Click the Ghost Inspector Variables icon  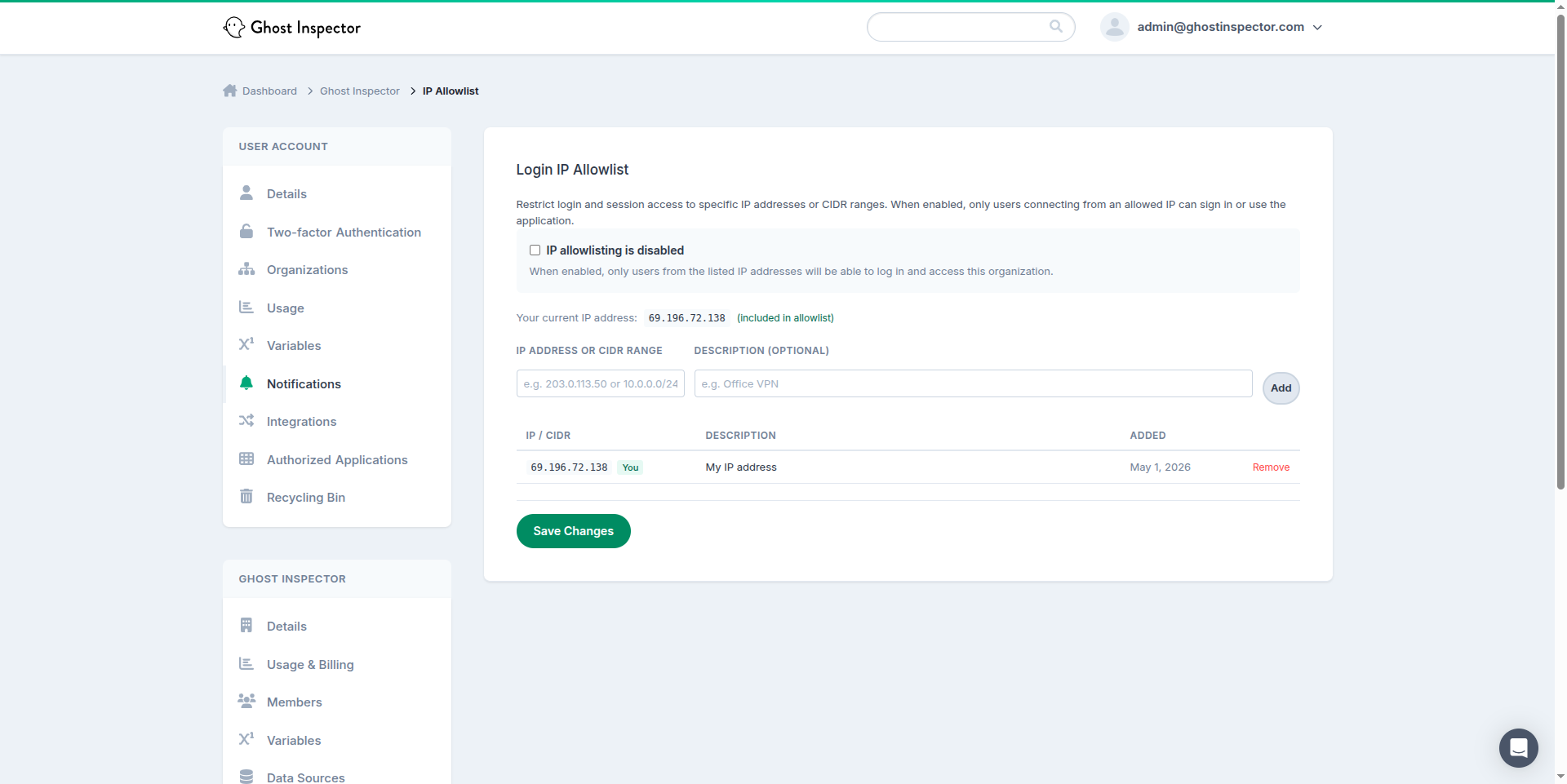tap(246, 740)
